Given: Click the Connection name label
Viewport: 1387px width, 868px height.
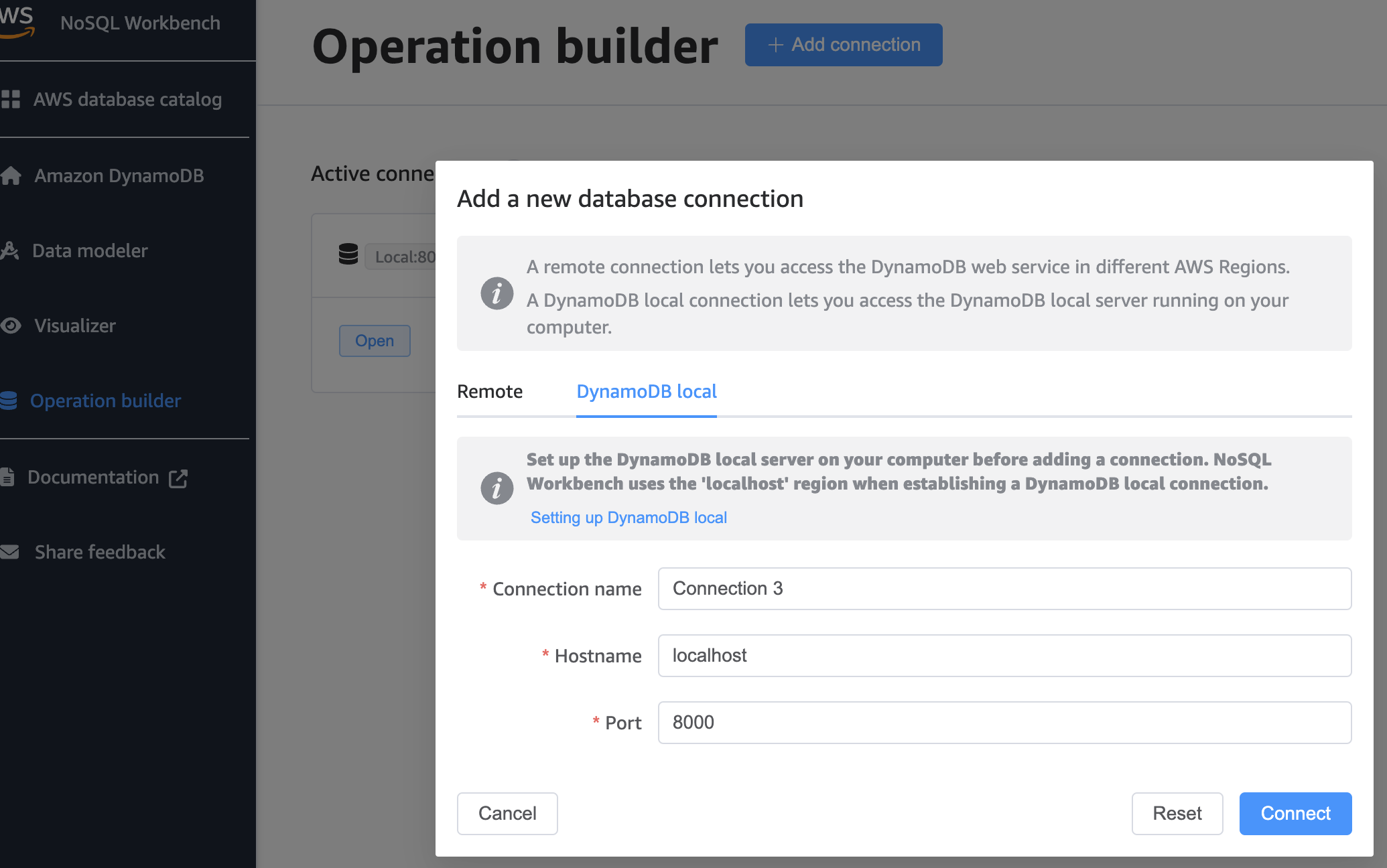Looking at the screenshot, I should coord(567,589).
